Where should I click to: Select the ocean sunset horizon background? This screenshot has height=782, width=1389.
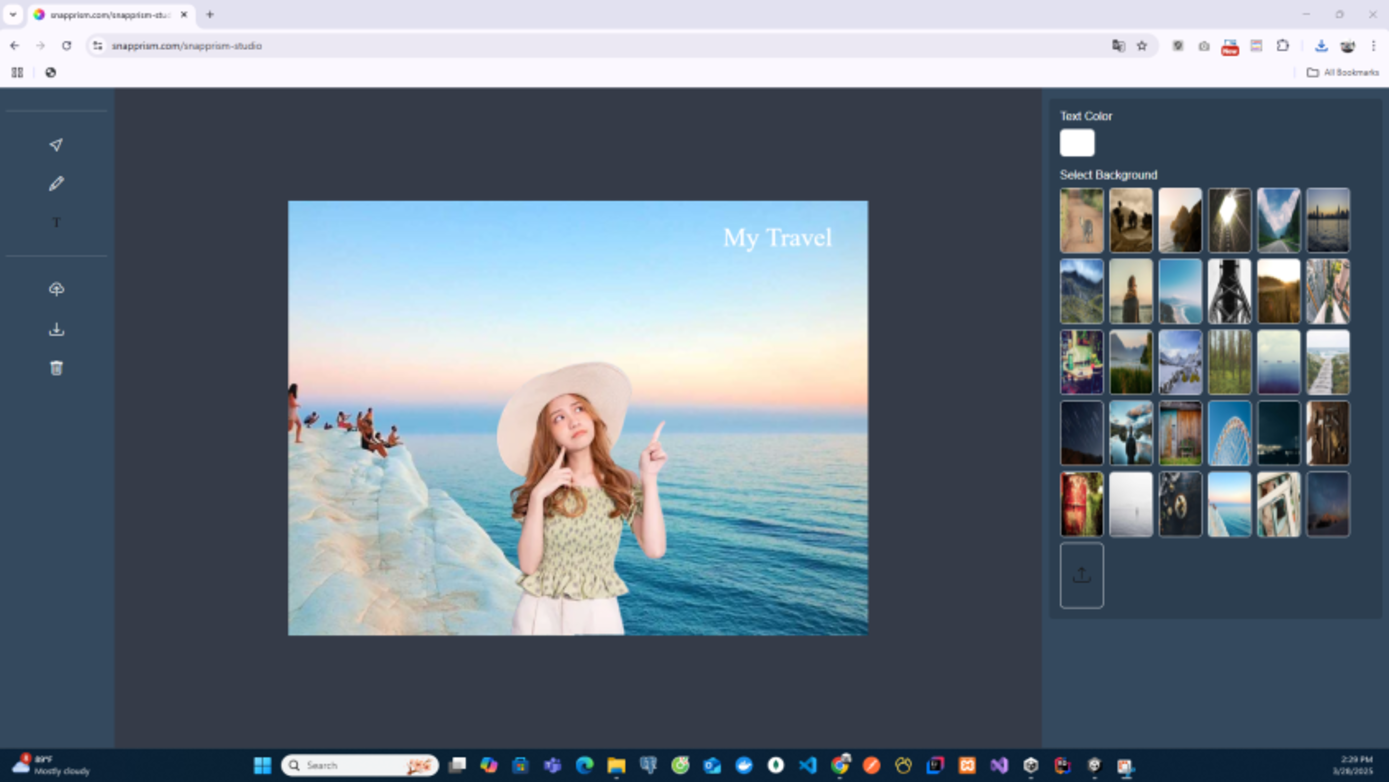tap(1229, 504)
